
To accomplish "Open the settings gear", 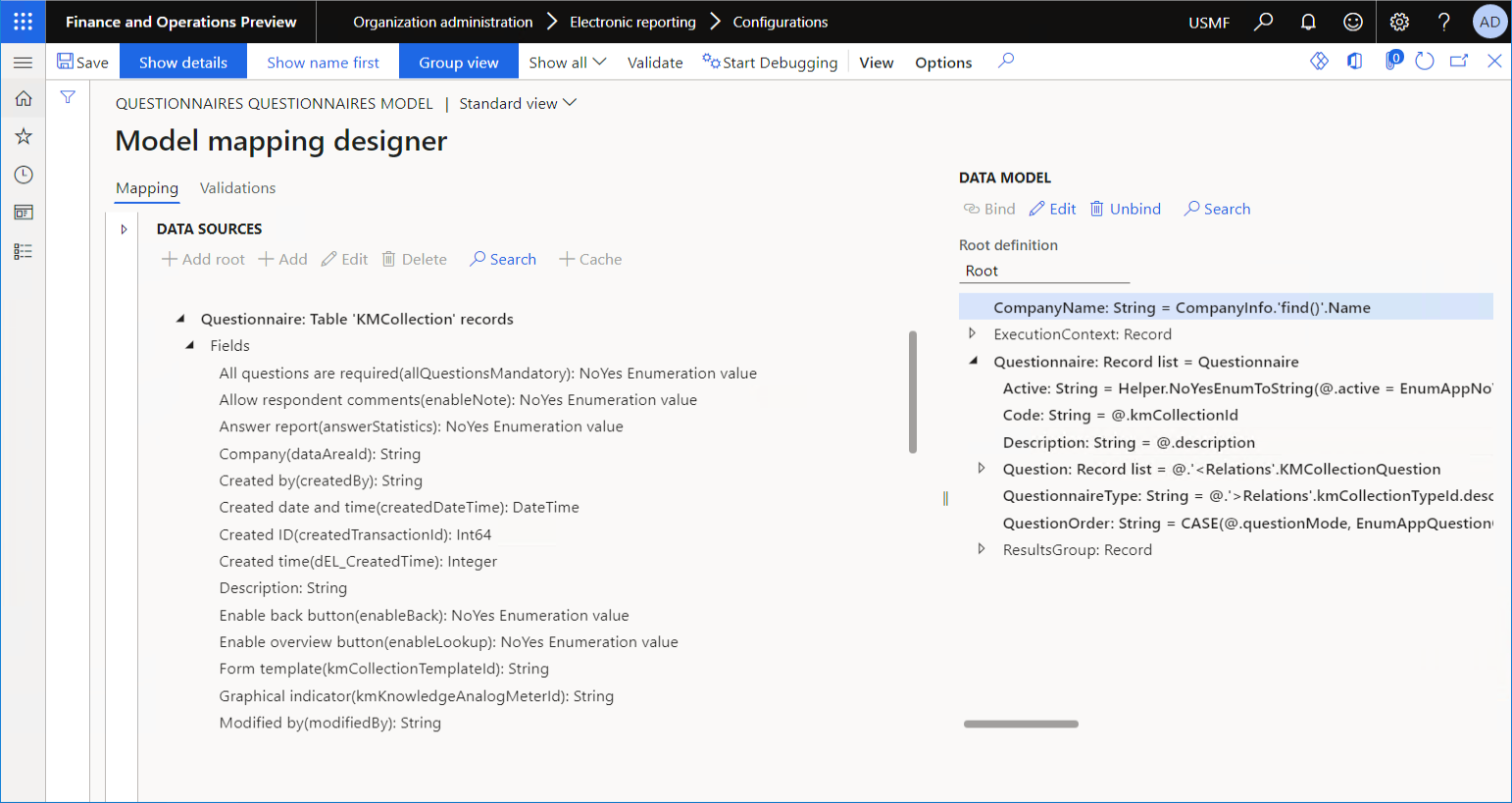I will (x=1398, y=21).
